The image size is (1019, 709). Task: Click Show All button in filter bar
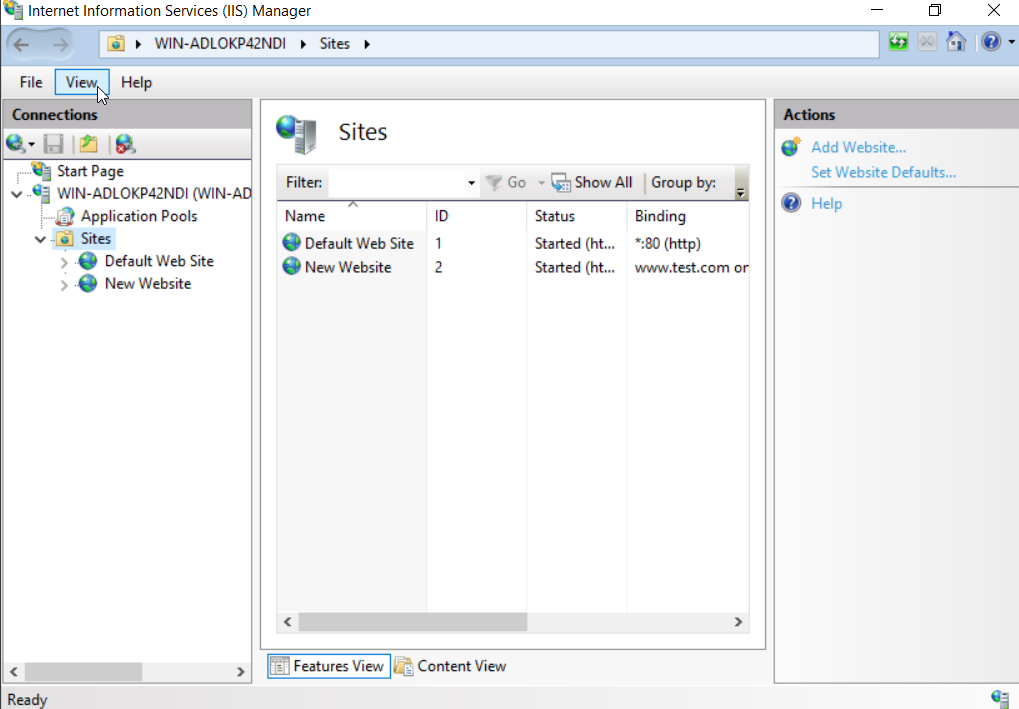pyautogui.click(x=592, y=182)
